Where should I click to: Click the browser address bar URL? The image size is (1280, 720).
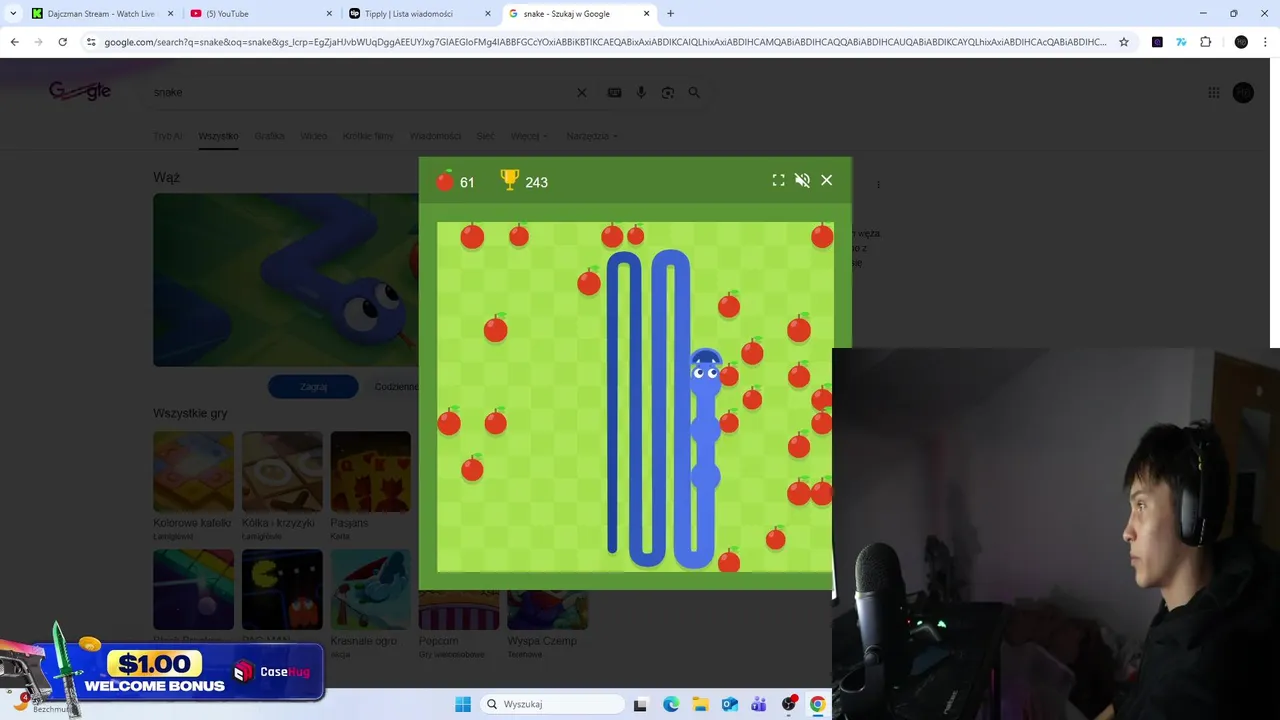605,42
